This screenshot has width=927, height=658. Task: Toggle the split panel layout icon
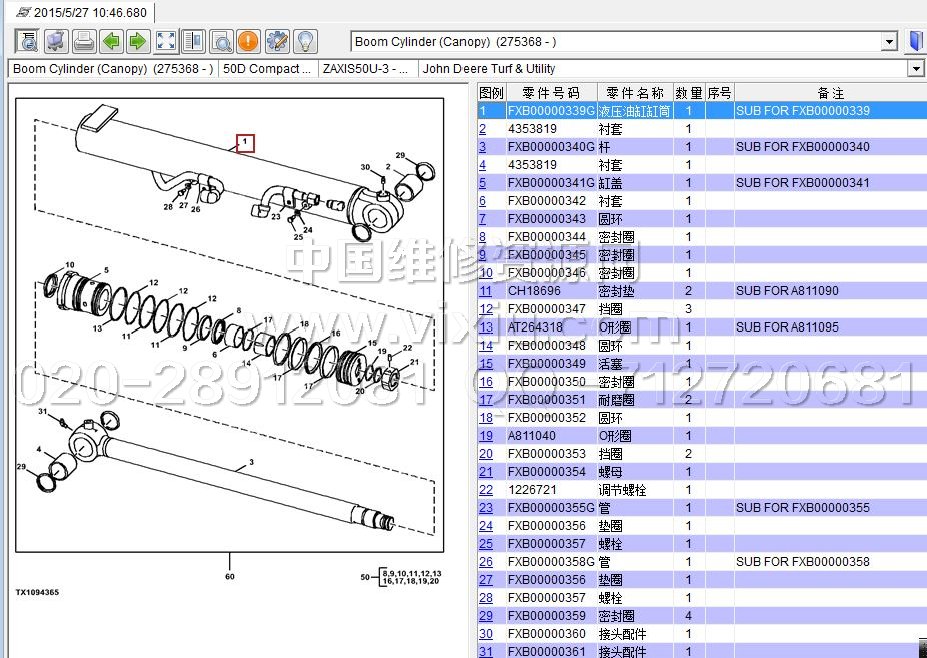click(193, 41)
